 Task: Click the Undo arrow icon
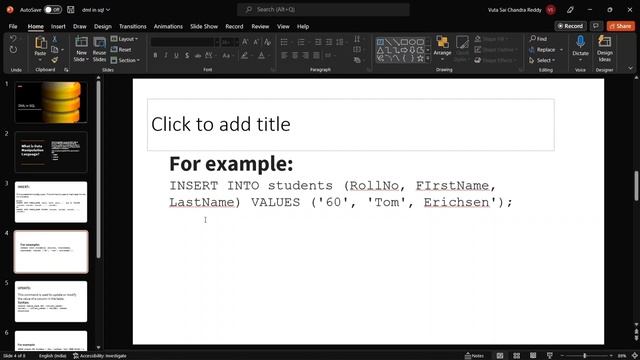(13, 39)
